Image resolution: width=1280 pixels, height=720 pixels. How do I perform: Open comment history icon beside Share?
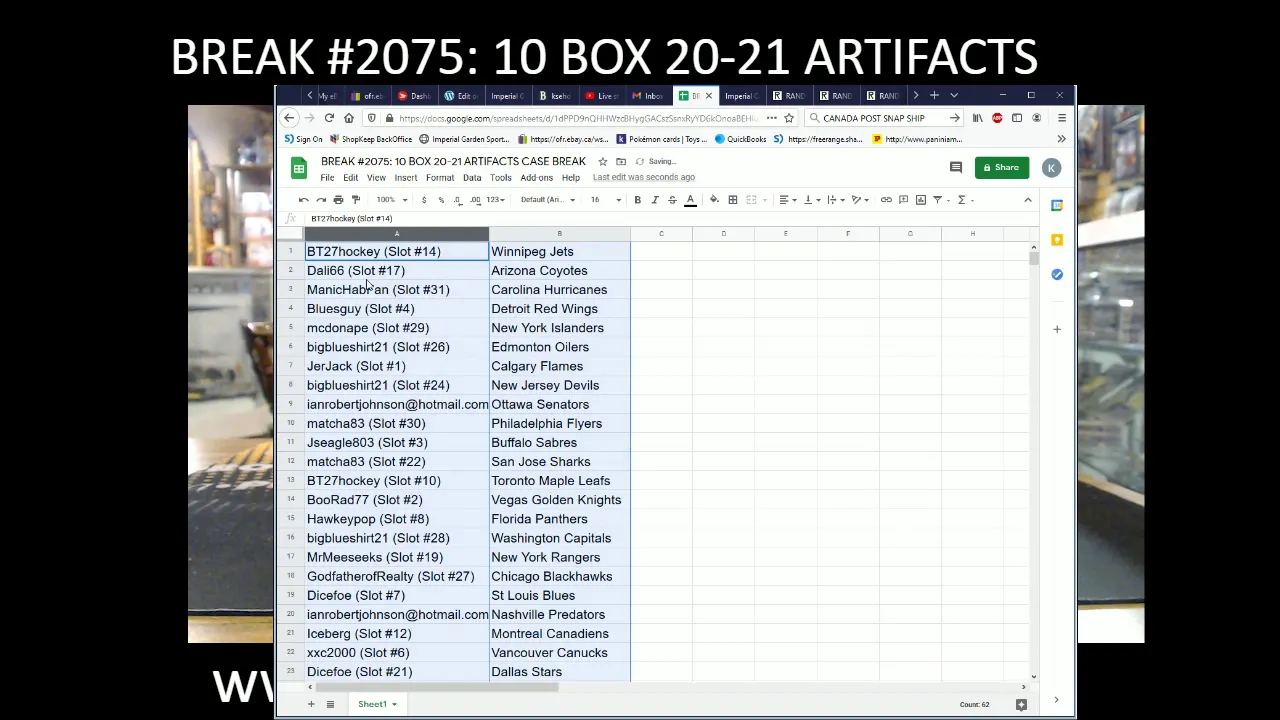click(956, 168)
